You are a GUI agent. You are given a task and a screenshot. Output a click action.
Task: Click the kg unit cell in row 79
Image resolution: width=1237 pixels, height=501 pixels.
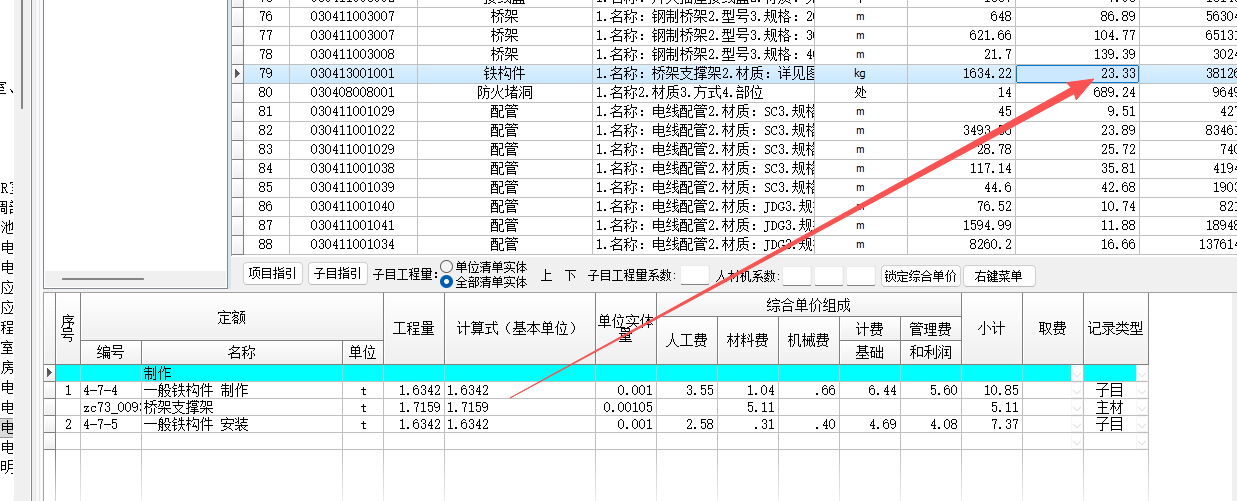click(x=860, y=73)
